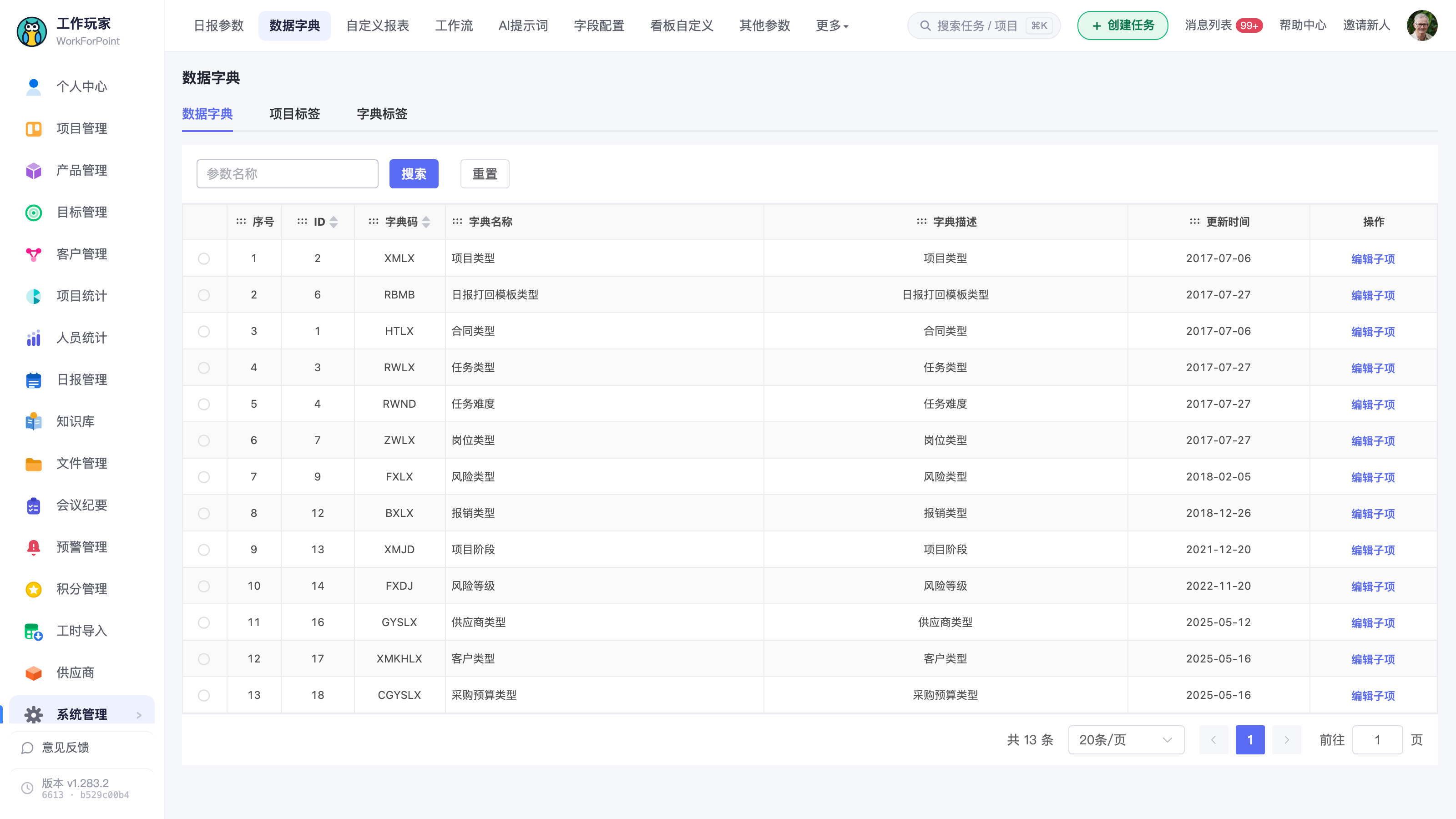Click the 工作玩家 owl logo
Screen dimensions: 1456x819
pyautogui.click(x=32, y=32)
